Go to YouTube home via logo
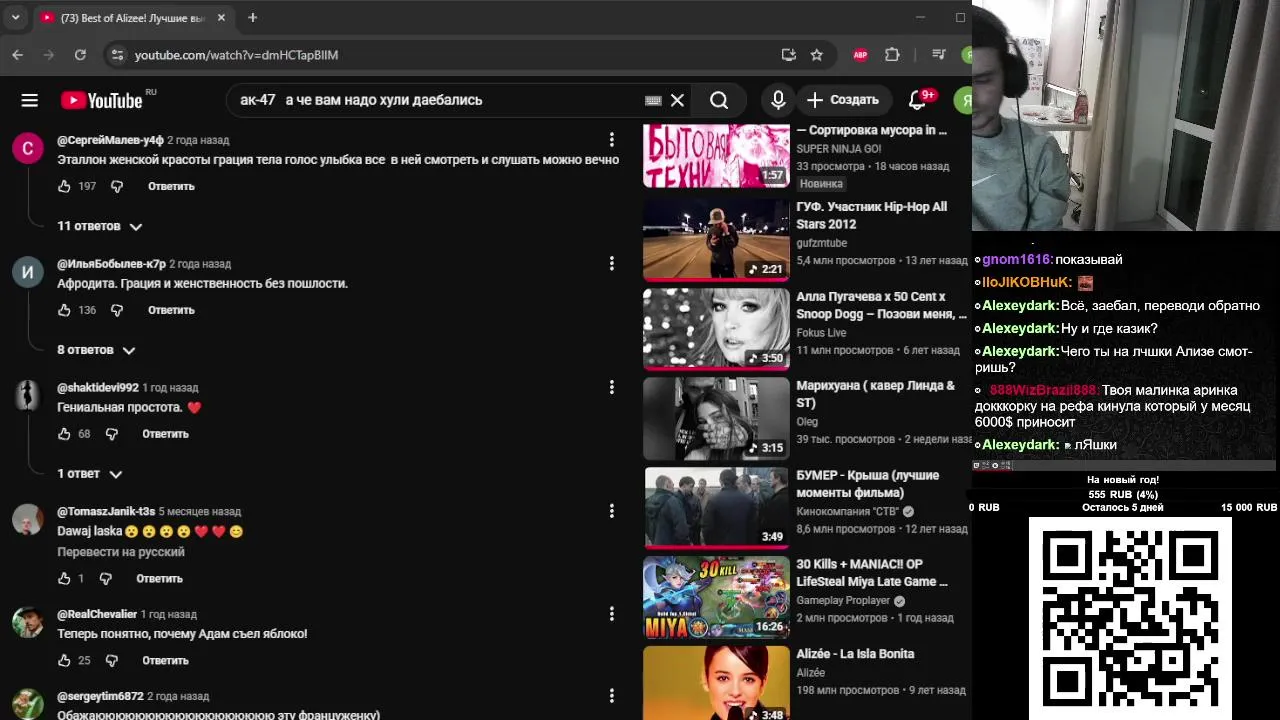The height and width of the screenshot is (720, 1280). [102, 100]
